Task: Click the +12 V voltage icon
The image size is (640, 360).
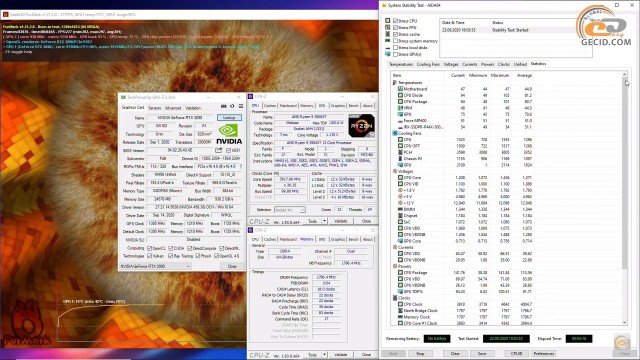Action: pos(400,203)
